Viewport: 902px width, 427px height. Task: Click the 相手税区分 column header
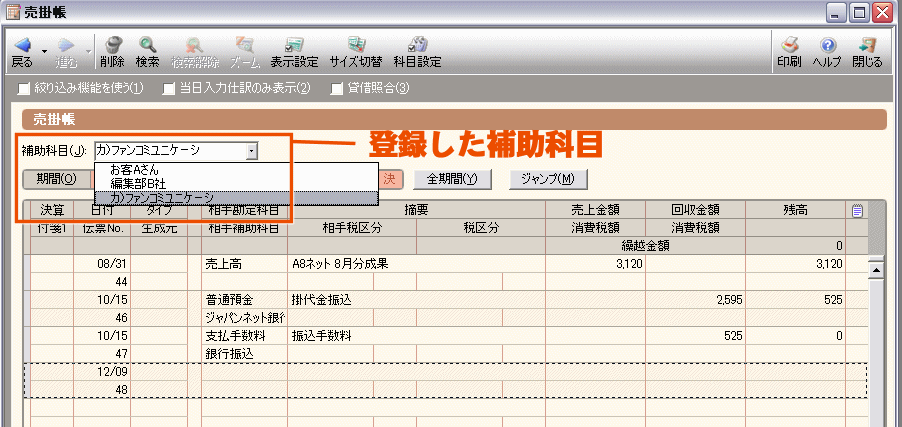tap(352, 228)
